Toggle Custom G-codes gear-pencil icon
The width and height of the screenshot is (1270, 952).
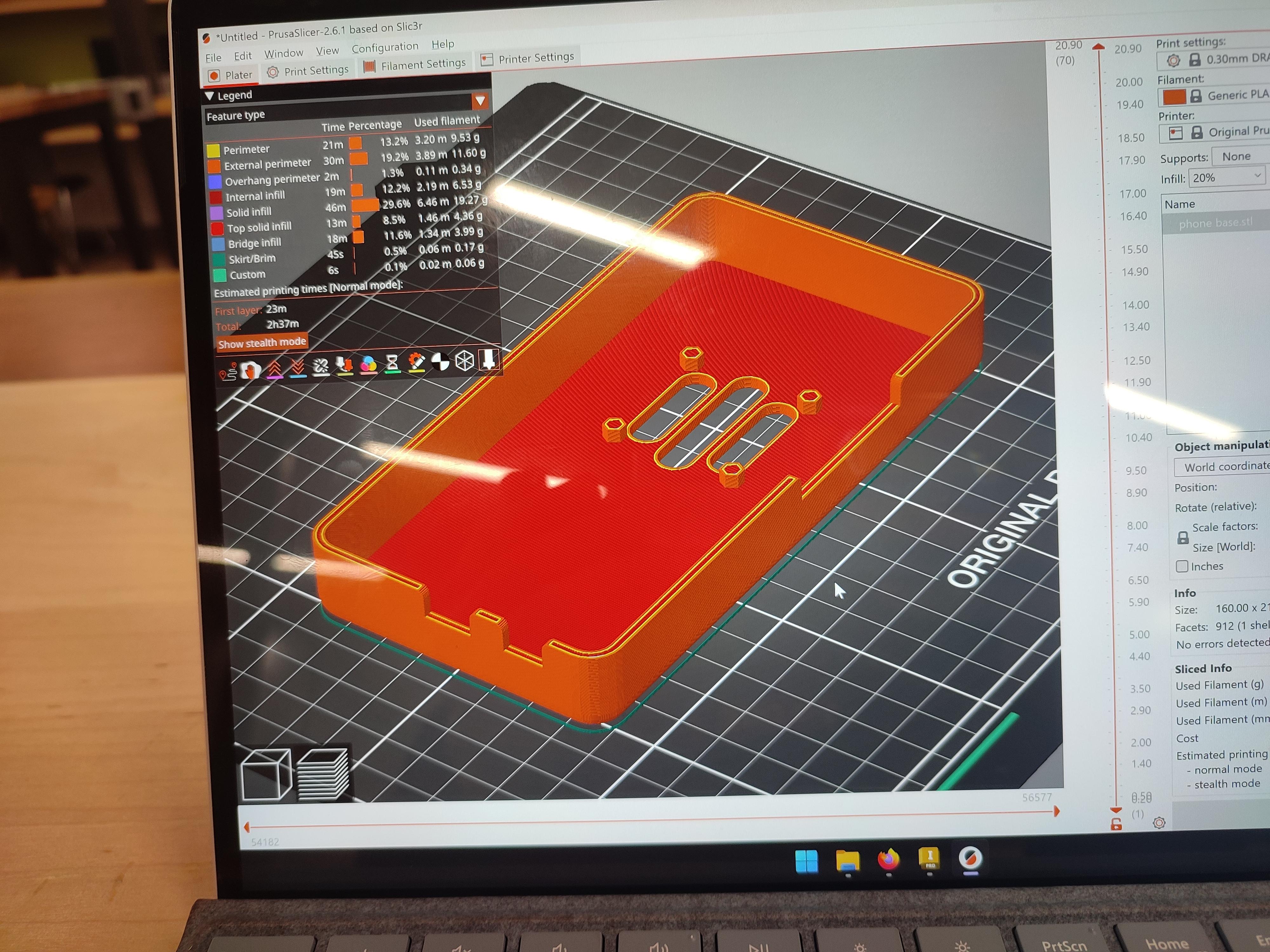tap(416, 361)
